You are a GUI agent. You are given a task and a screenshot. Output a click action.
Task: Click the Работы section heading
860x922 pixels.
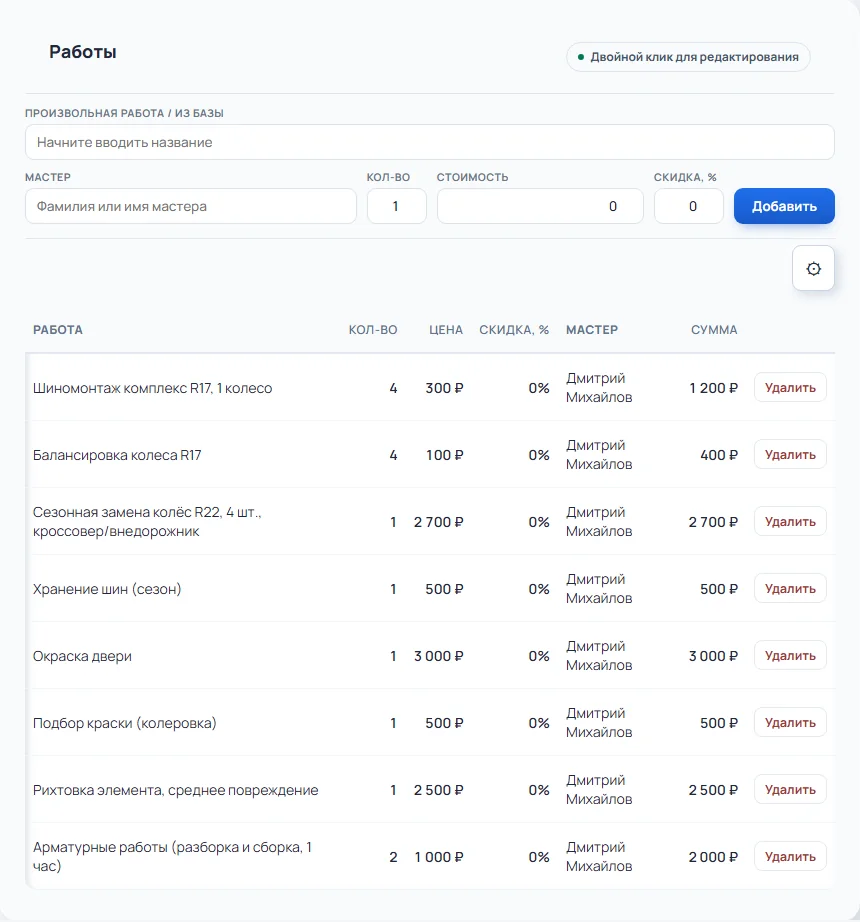(x=83, y=52)
